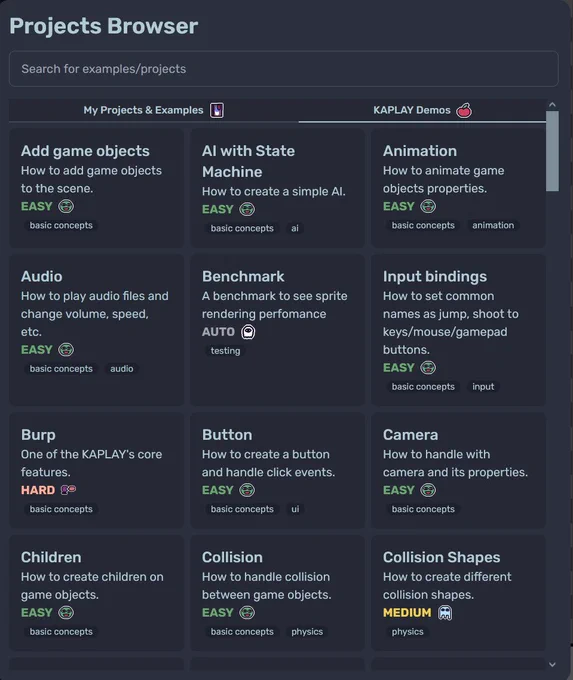573x680 pixels.
Task: Open the Add game objects demo
Action: (96, 188)
